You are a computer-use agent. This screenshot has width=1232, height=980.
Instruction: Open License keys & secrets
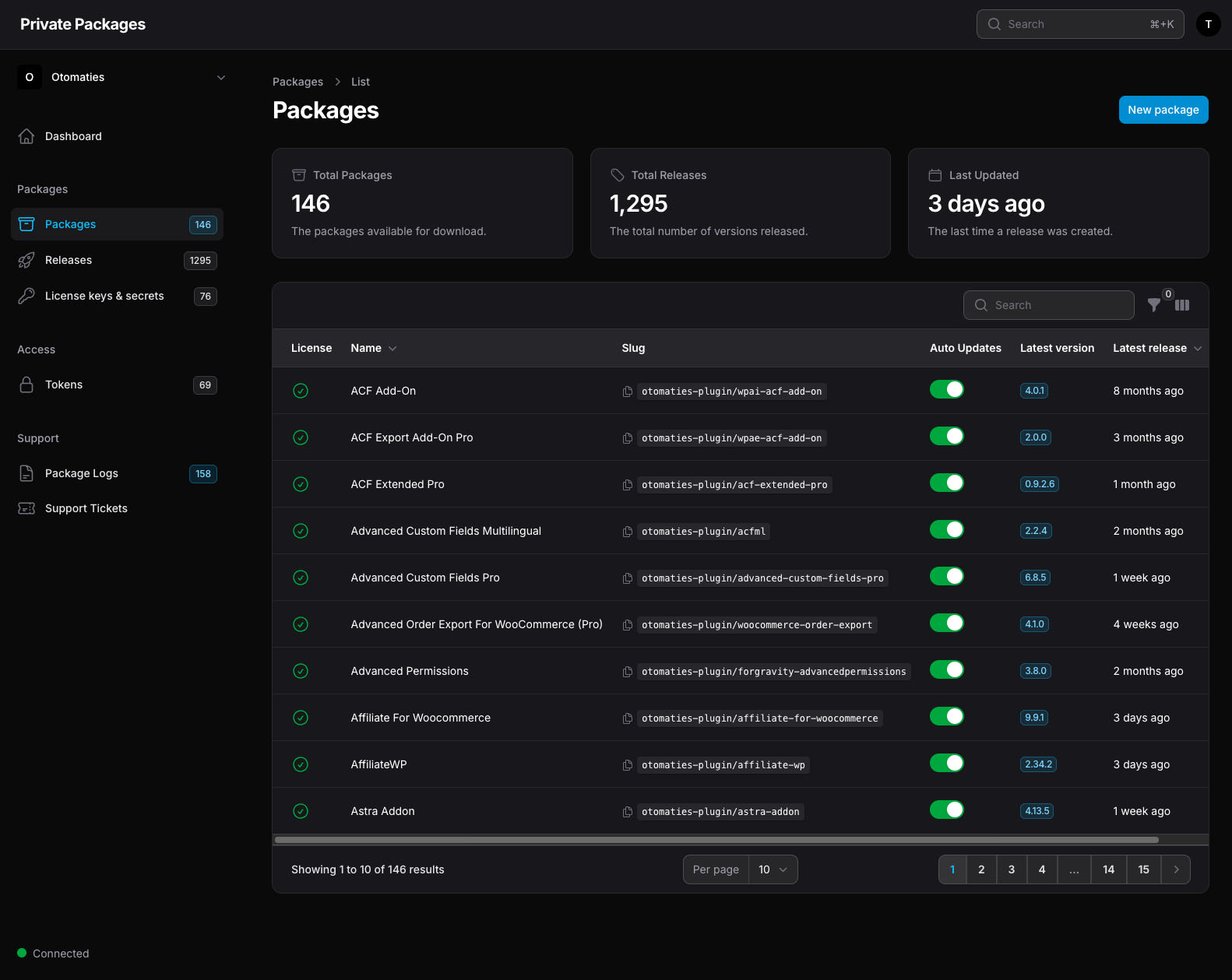[117, 296]
